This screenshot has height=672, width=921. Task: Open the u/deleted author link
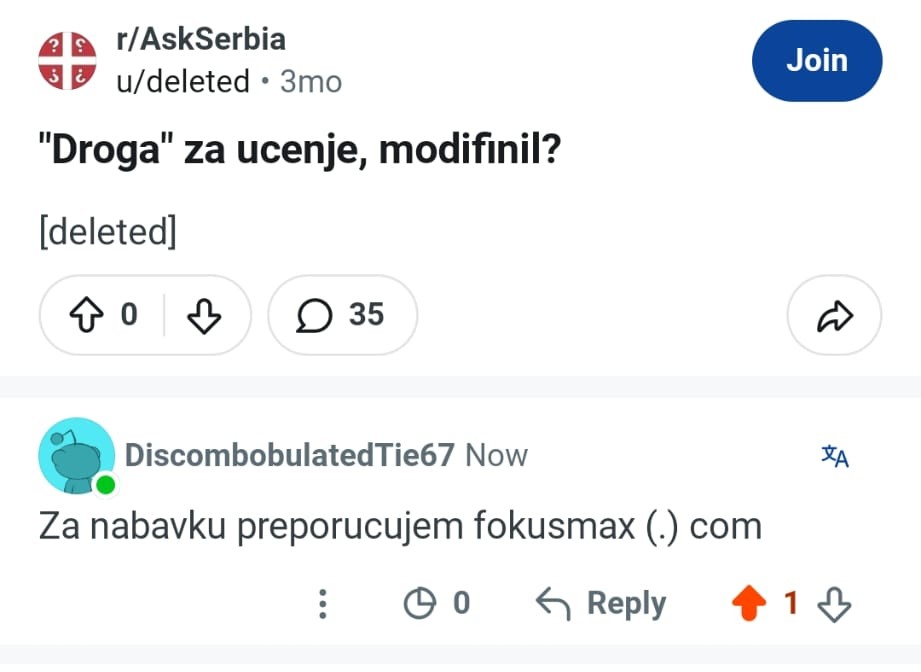tap(183, 81)
